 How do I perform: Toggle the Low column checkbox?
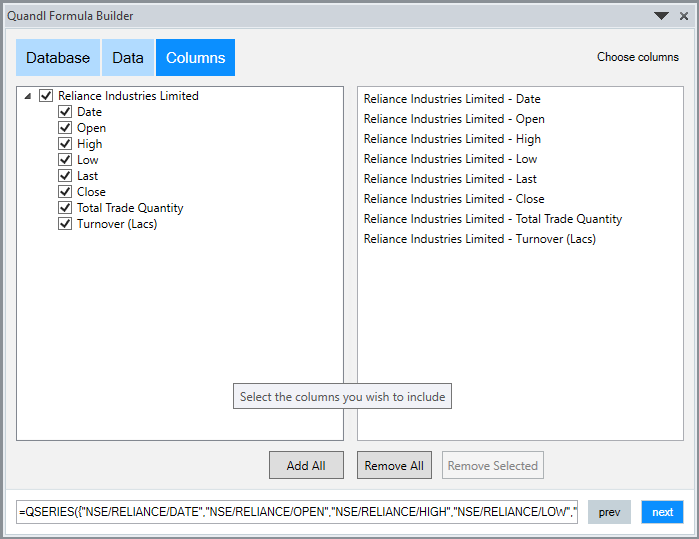65,160
